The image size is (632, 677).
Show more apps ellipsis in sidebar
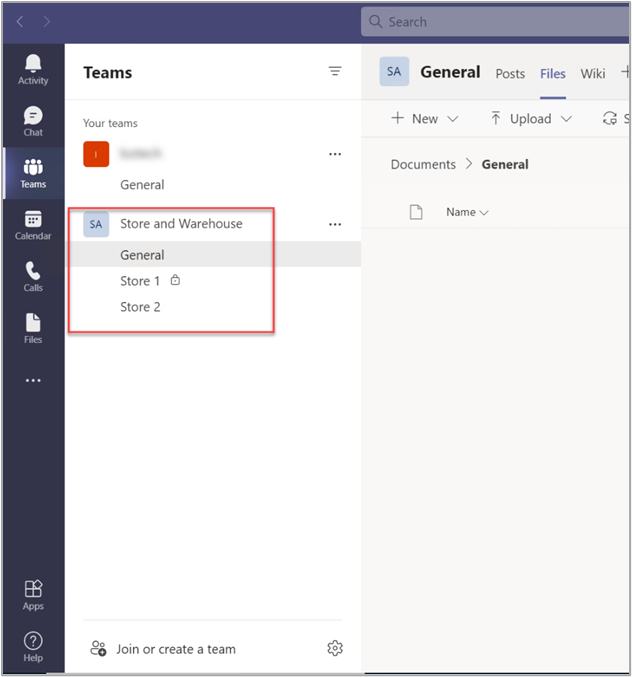coord(33,380)
